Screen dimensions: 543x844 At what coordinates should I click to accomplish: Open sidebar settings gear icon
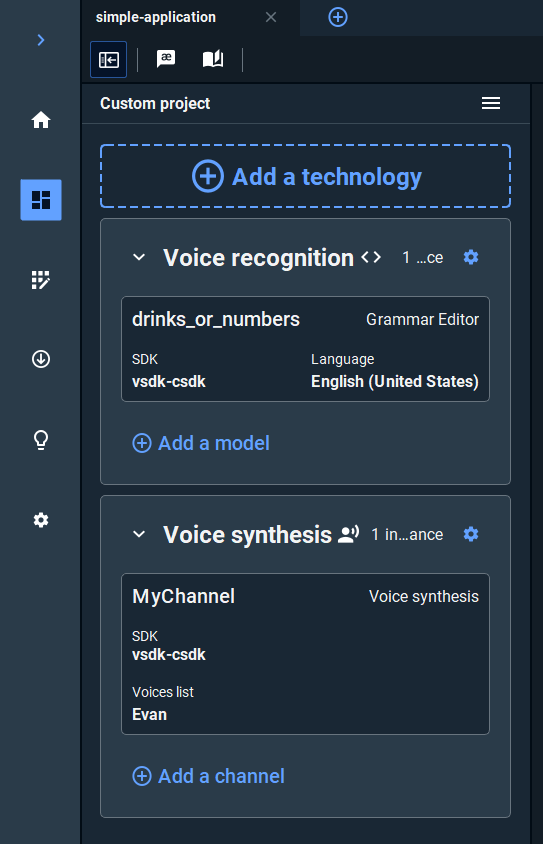point(41,520)
